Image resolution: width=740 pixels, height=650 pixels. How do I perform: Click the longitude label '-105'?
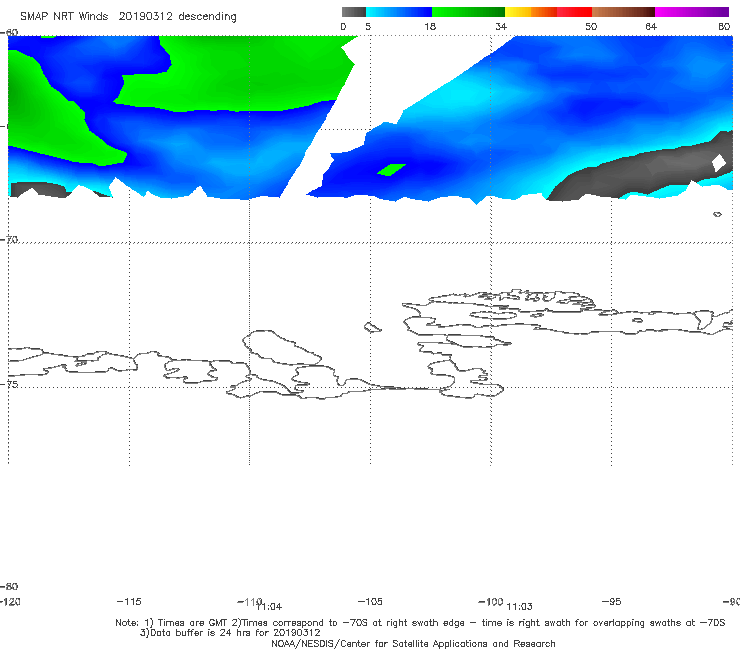click(x=370, y=601)
